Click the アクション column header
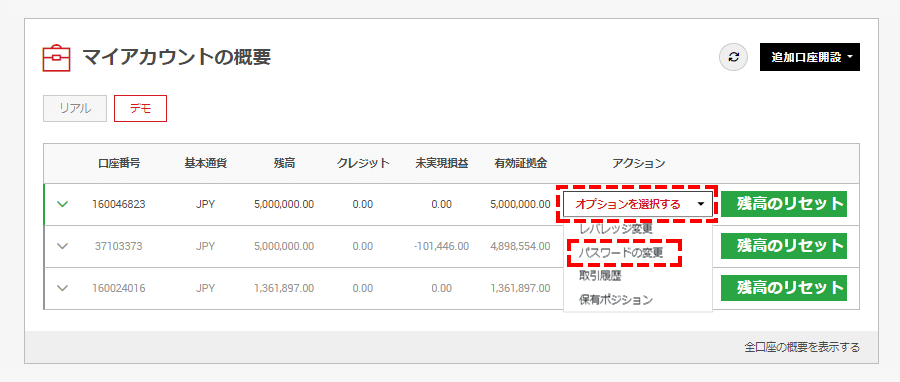Screen dimensions: 900x382 coord(639,163)
